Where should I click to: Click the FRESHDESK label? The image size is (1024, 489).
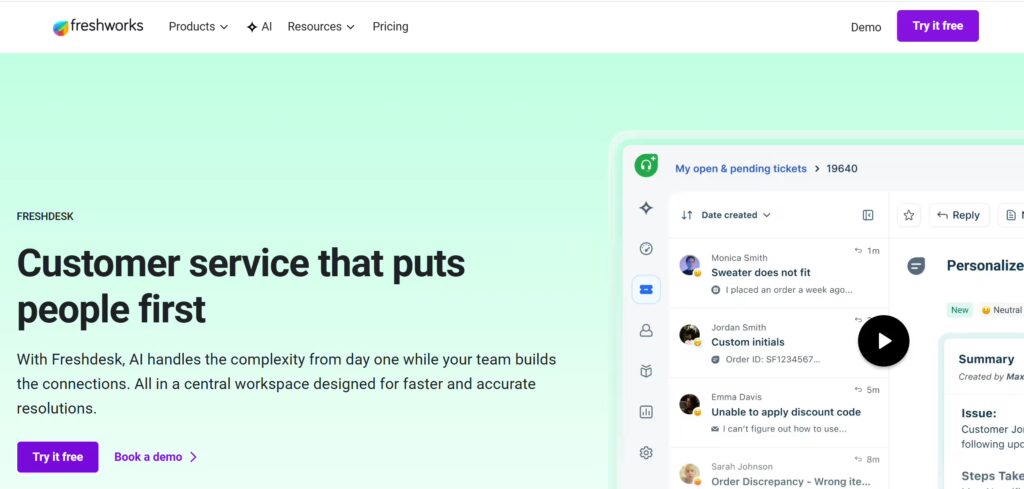point(45,217)
